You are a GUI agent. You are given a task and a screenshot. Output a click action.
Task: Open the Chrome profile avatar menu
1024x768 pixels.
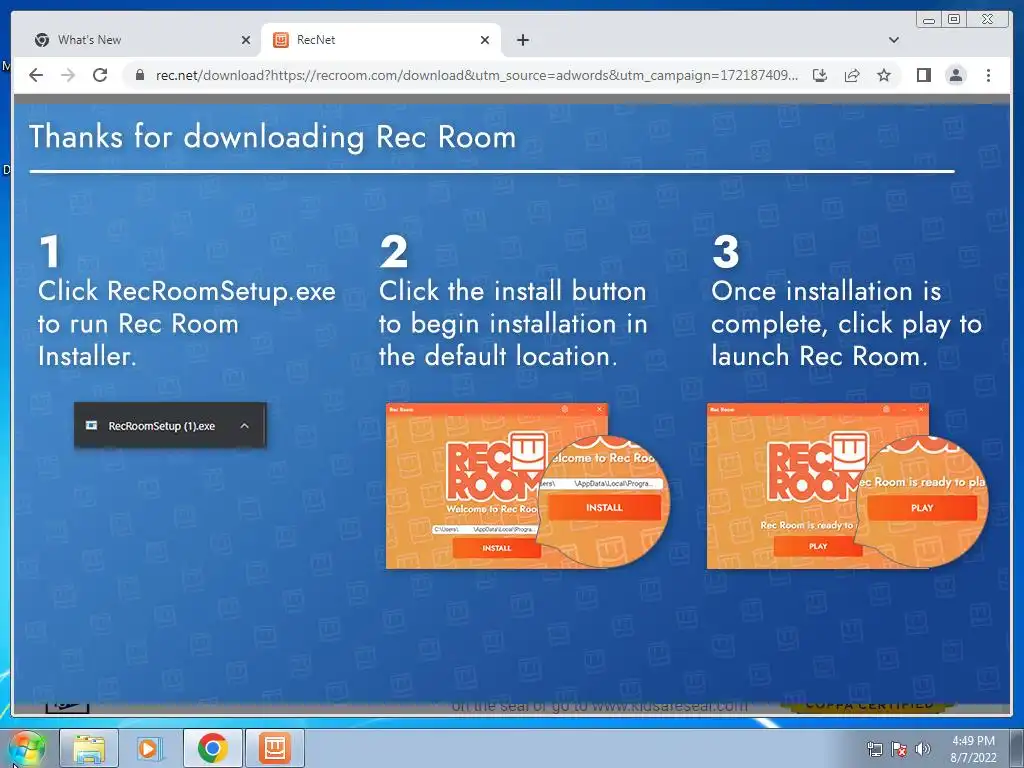coord(955,75)
